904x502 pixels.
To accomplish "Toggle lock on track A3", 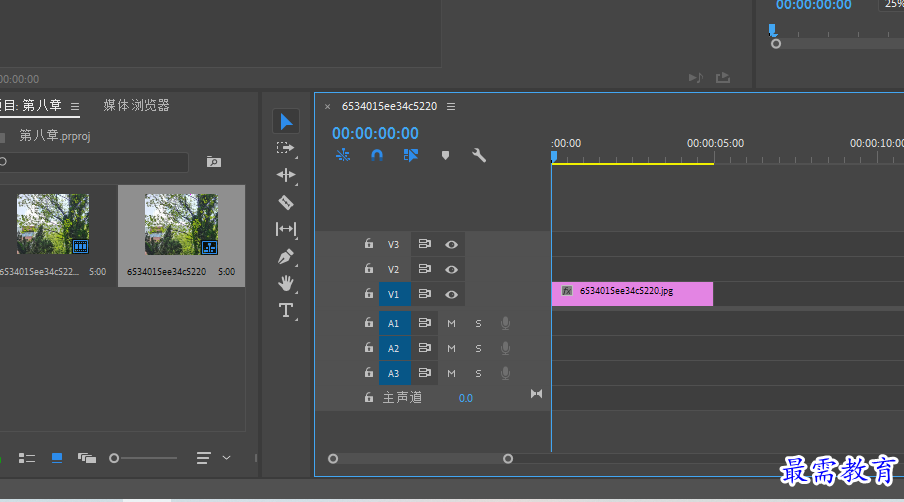I will 369,373.
